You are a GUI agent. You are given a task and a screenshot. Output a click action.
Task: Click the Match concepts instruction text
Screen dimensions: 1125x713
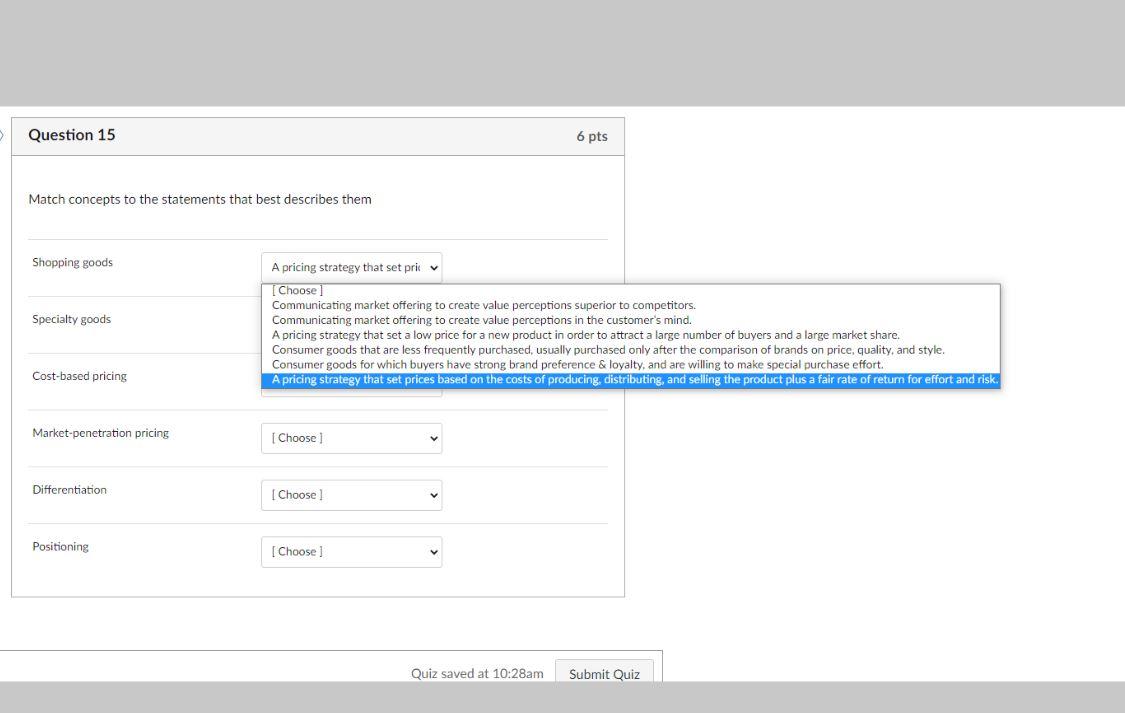[200, 199]
